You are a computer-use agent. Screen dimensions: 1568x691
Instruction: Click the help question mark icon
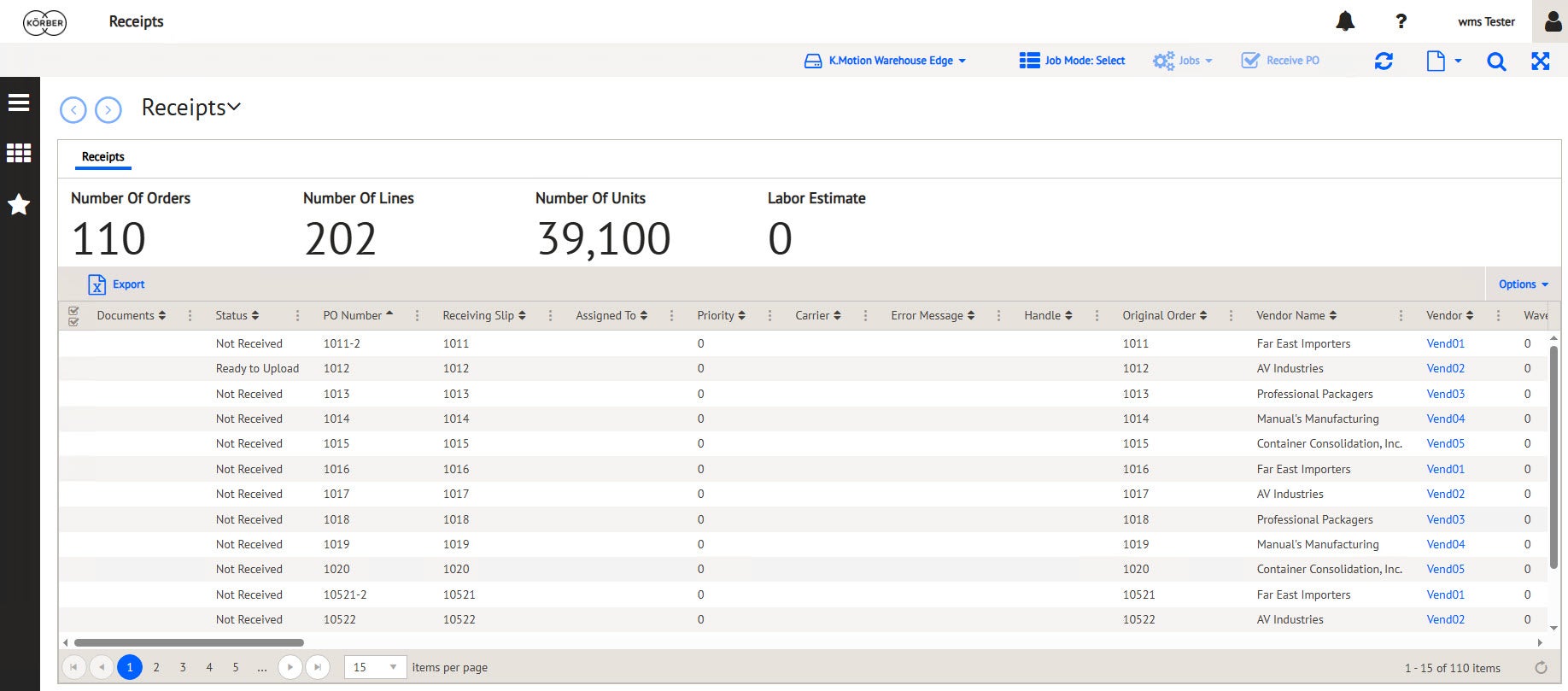point(1401,21)
